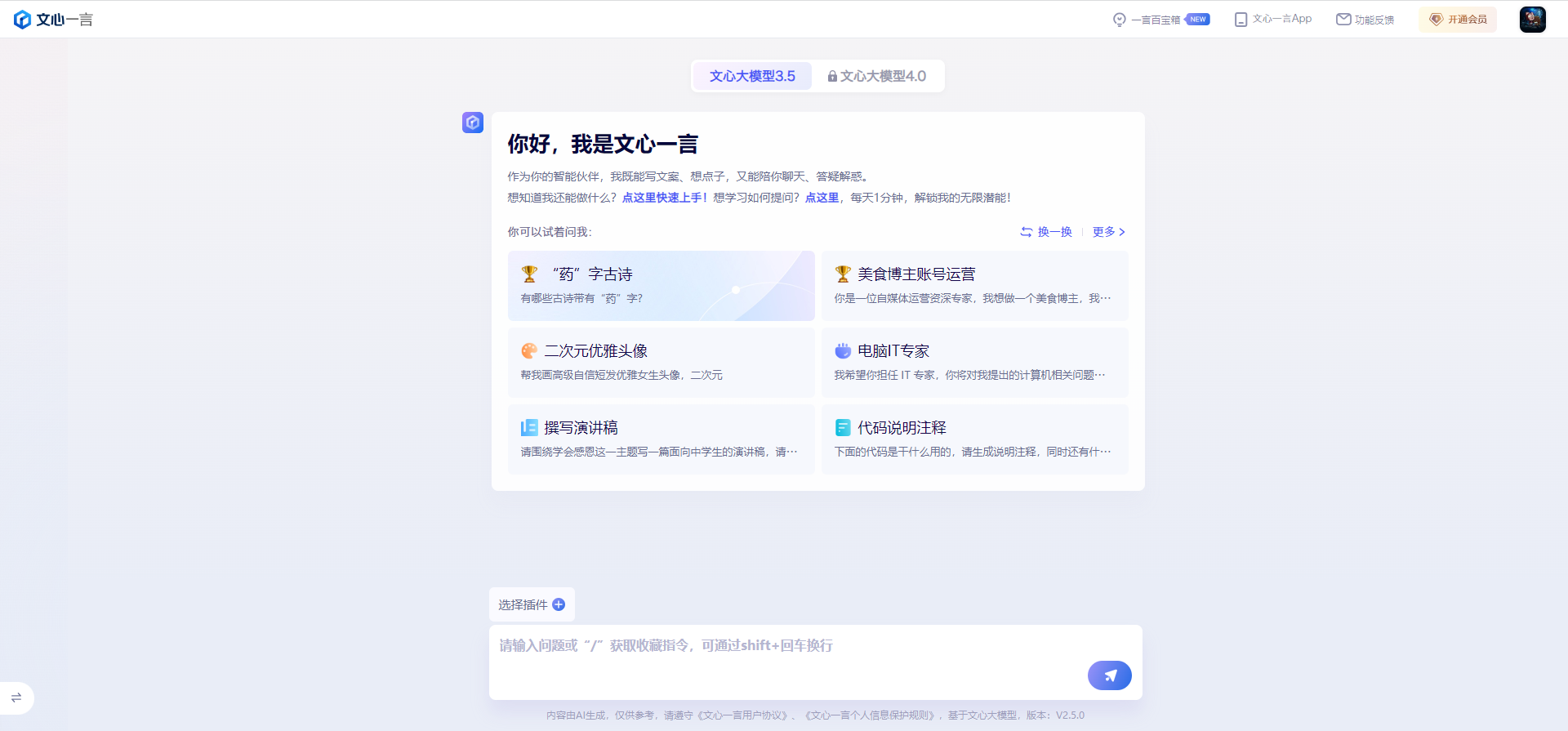Viewport: 1568px width, 731px height.
Task: Click the 文心一言 logo icon
Action: coord(23,20)
